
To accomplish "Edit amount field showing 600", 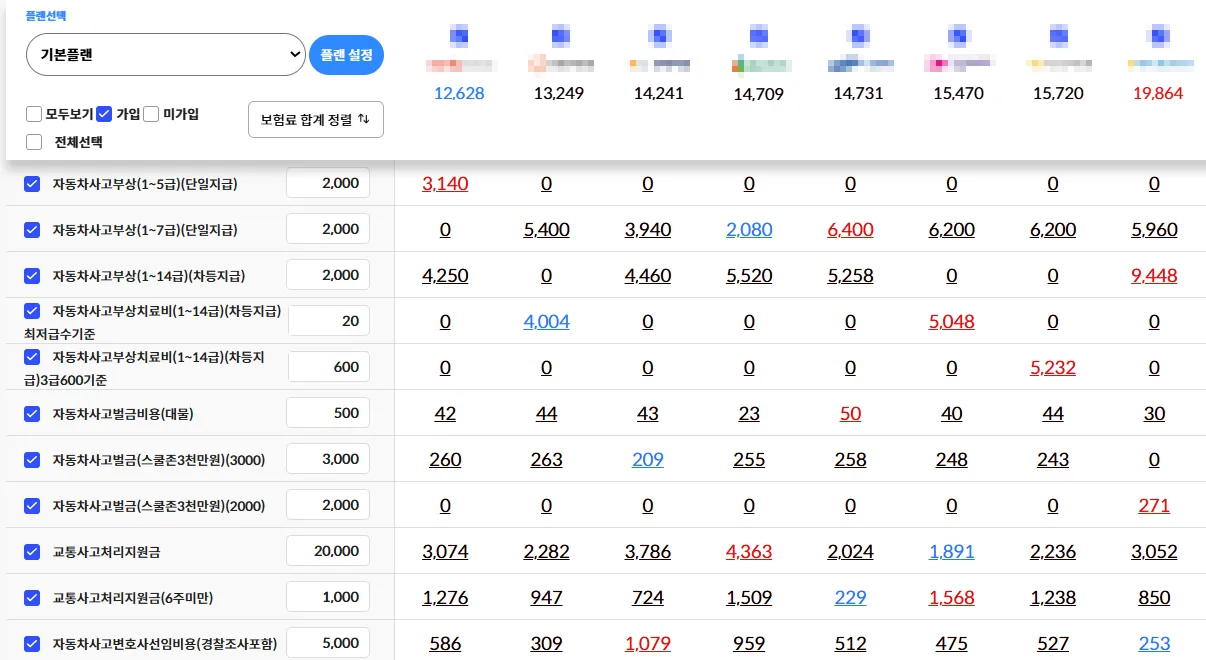I will [x=328, y=367].
